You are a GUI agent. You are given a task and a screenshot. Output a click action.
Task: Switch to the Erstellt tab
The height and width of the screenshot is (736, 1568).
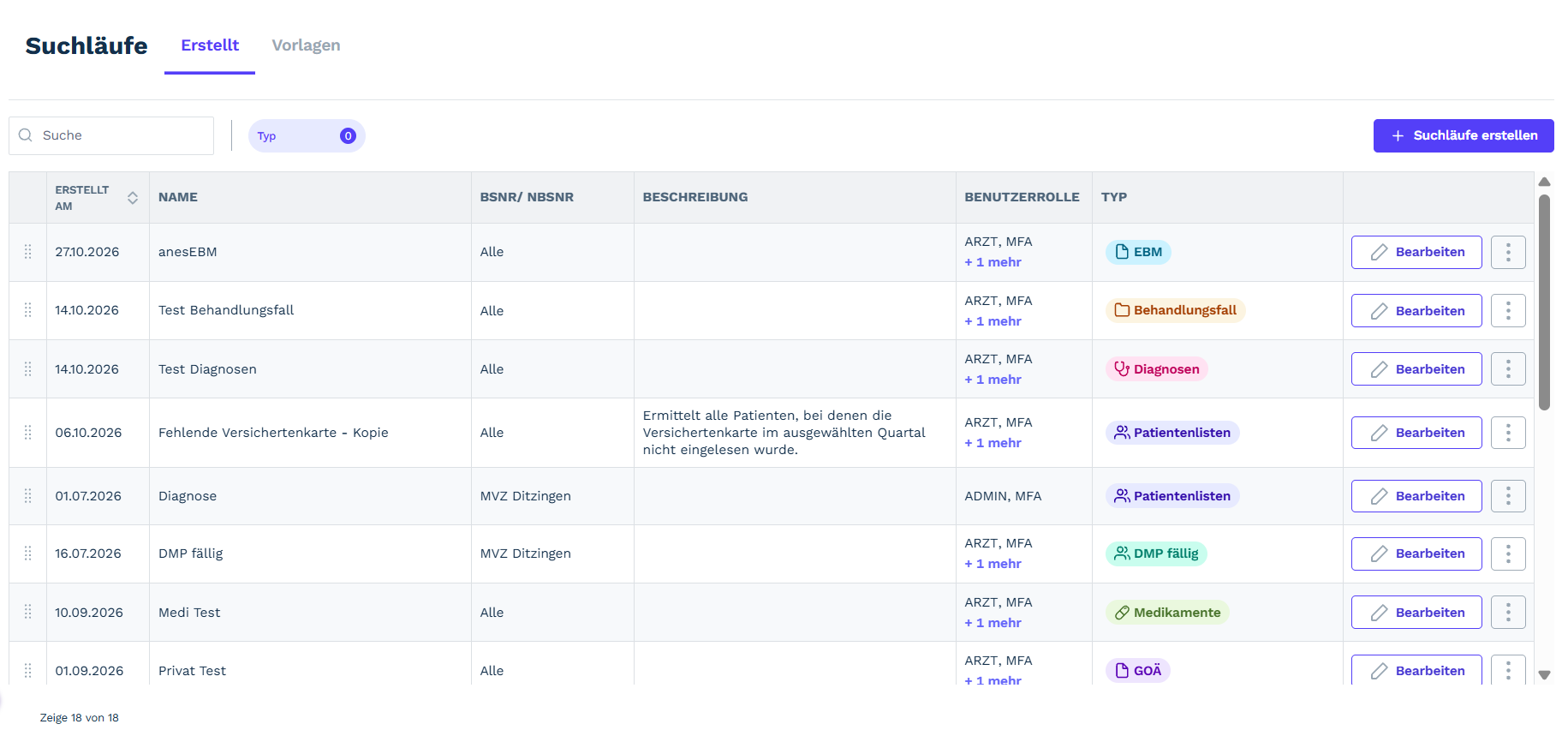pyautogui.click(x=210, y=45)
